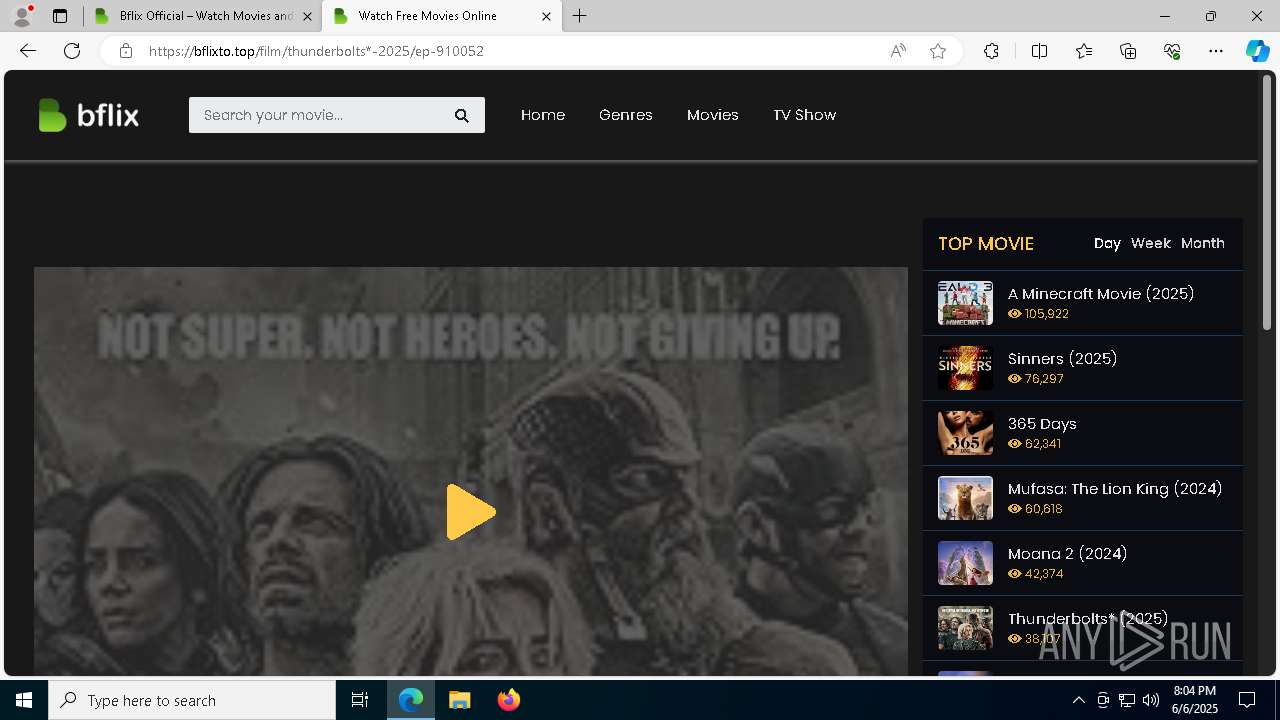The width and height of the screenshot is (1280, 720).
Task: Click the search magnifier icon
Action: point(462,115)
